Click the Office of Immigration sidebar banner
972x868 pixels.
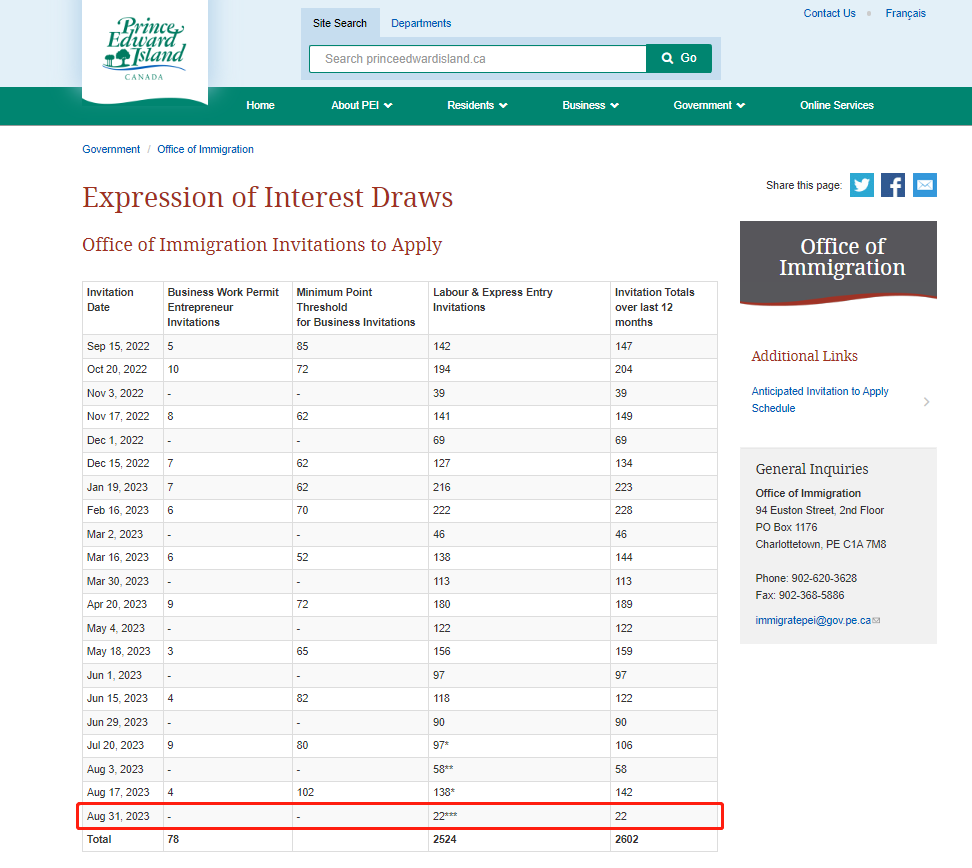pyautogui.click(x=838, y=262)
